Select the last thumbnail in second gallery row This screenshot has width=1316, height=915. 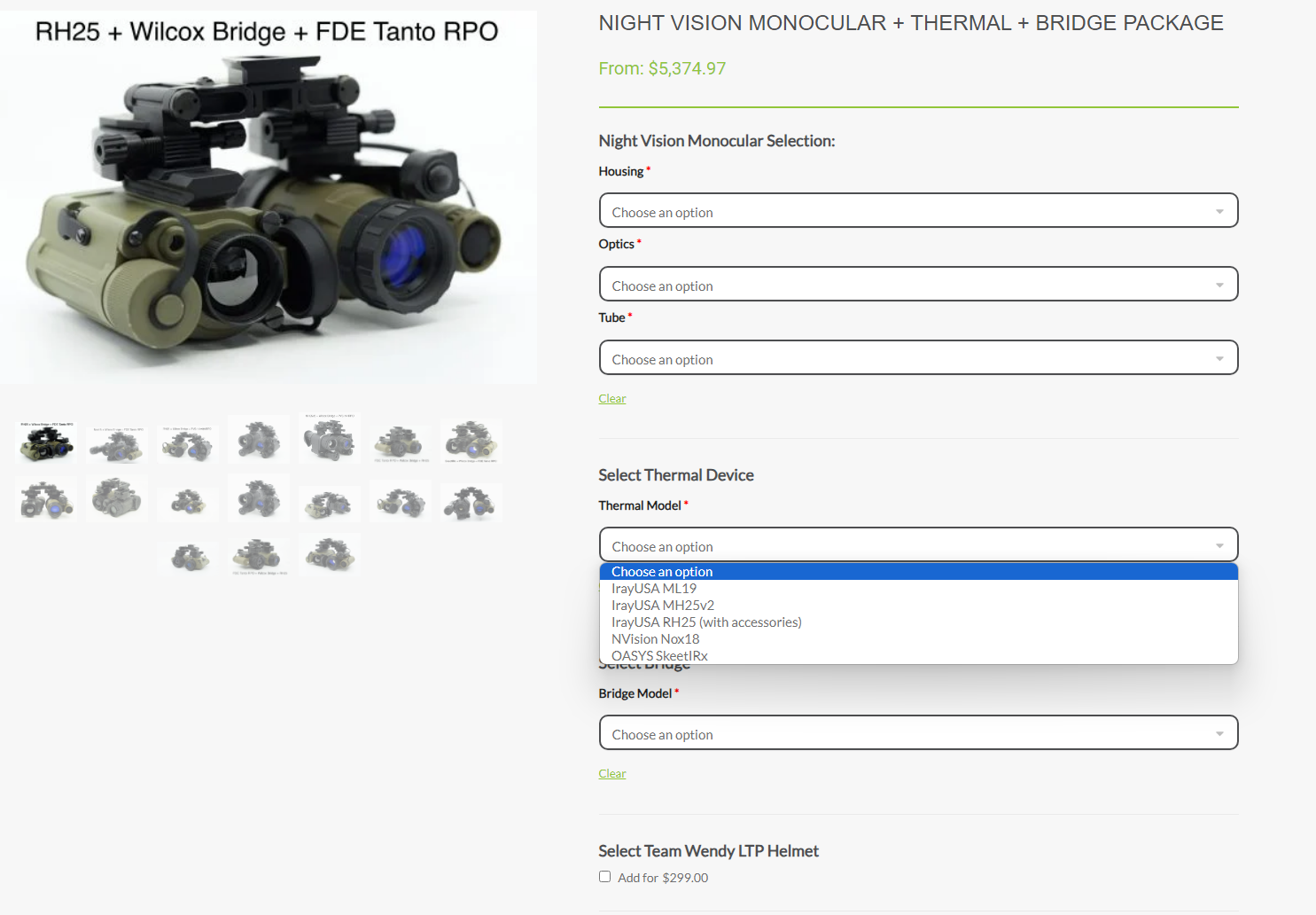coord(471,502)
